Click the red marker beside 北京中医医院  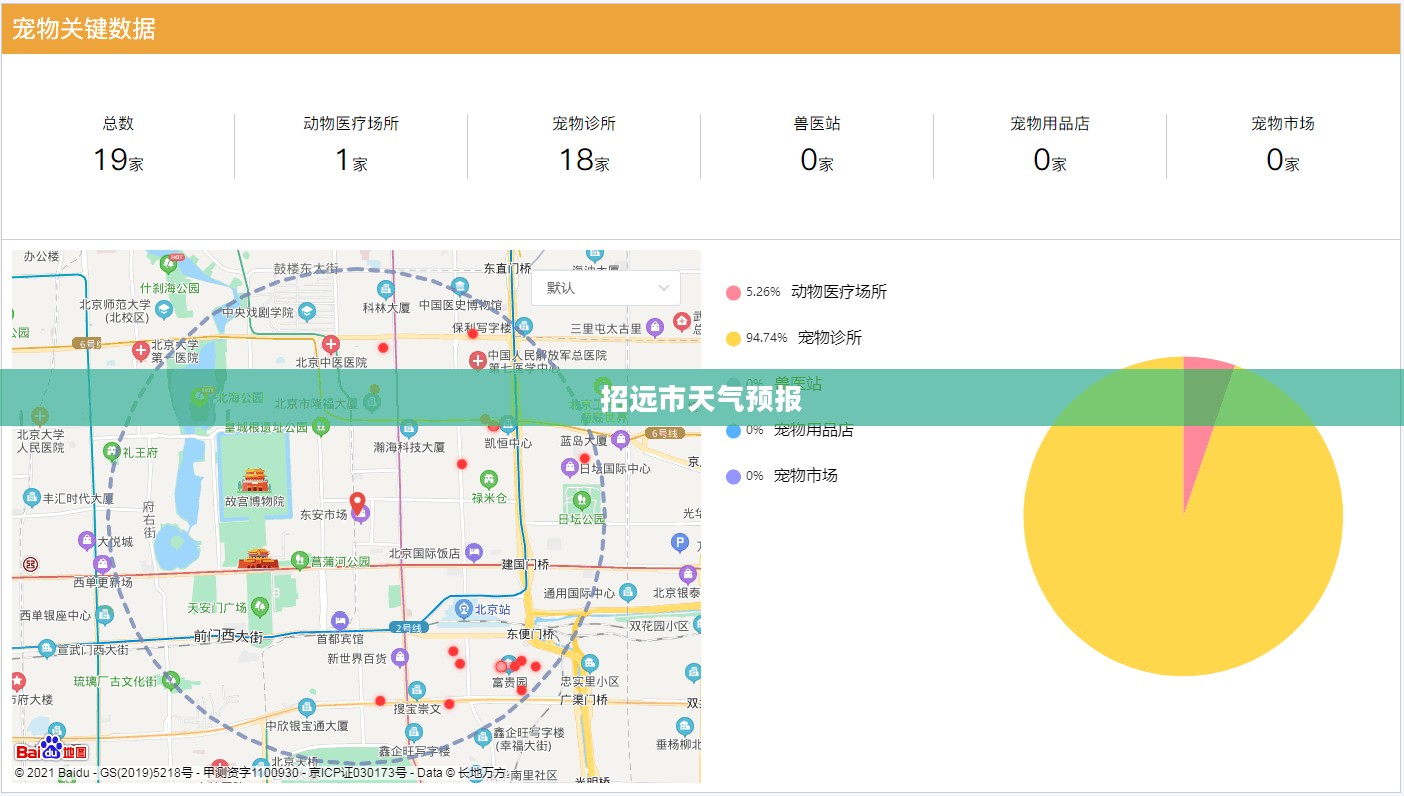[383, 347]
